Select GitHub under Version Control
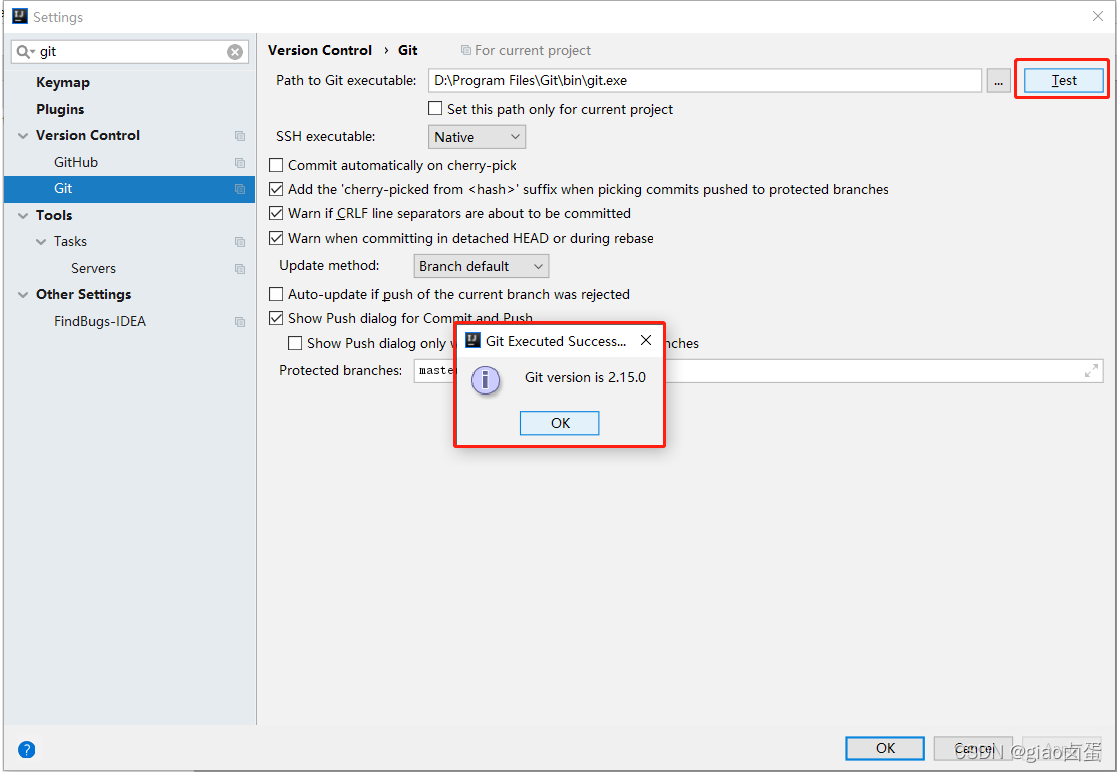This screenshot has height=772, width=1117. (x=76, y=162)
